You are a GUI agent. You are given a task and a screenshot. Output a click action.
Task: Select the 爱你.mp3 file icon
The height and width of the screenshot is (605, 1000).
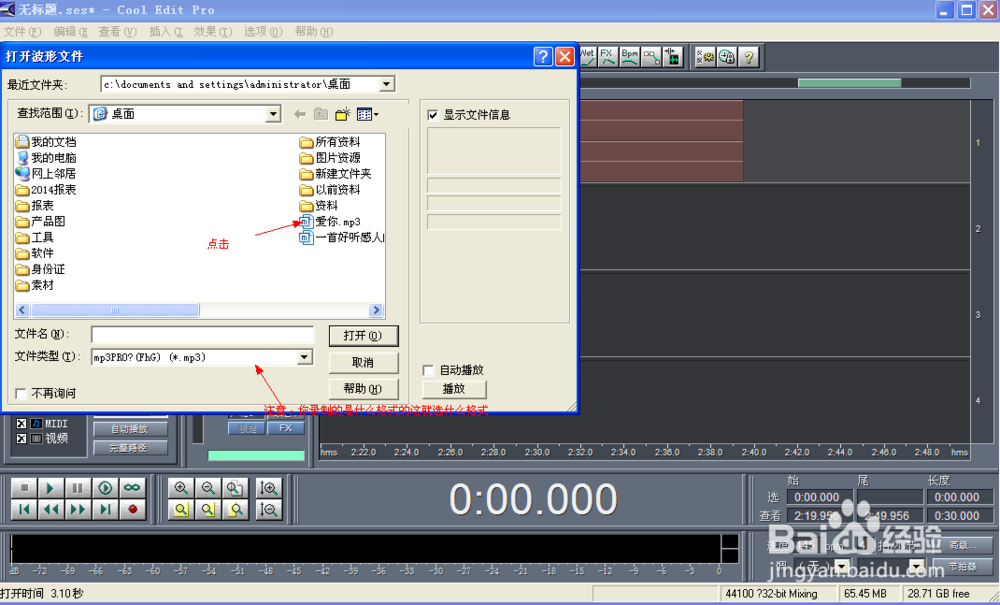point(306,221)
